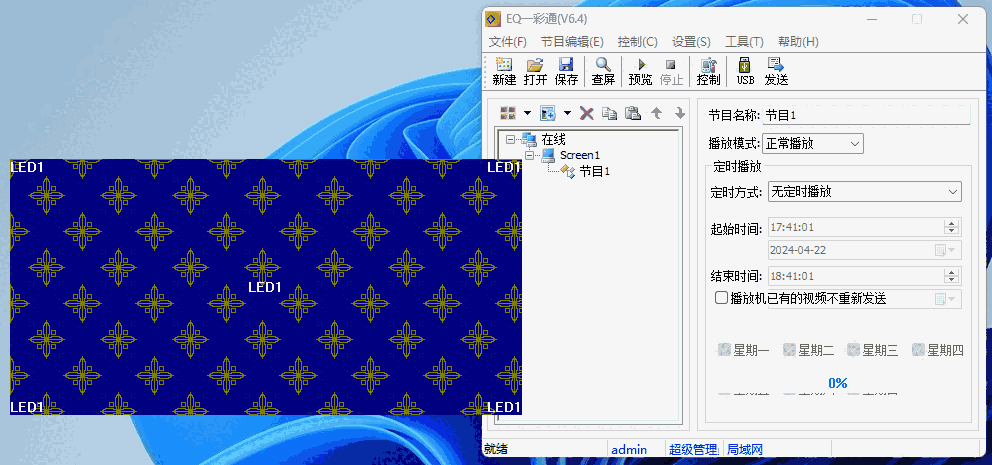Open the 帮助(H) menu

798,42
